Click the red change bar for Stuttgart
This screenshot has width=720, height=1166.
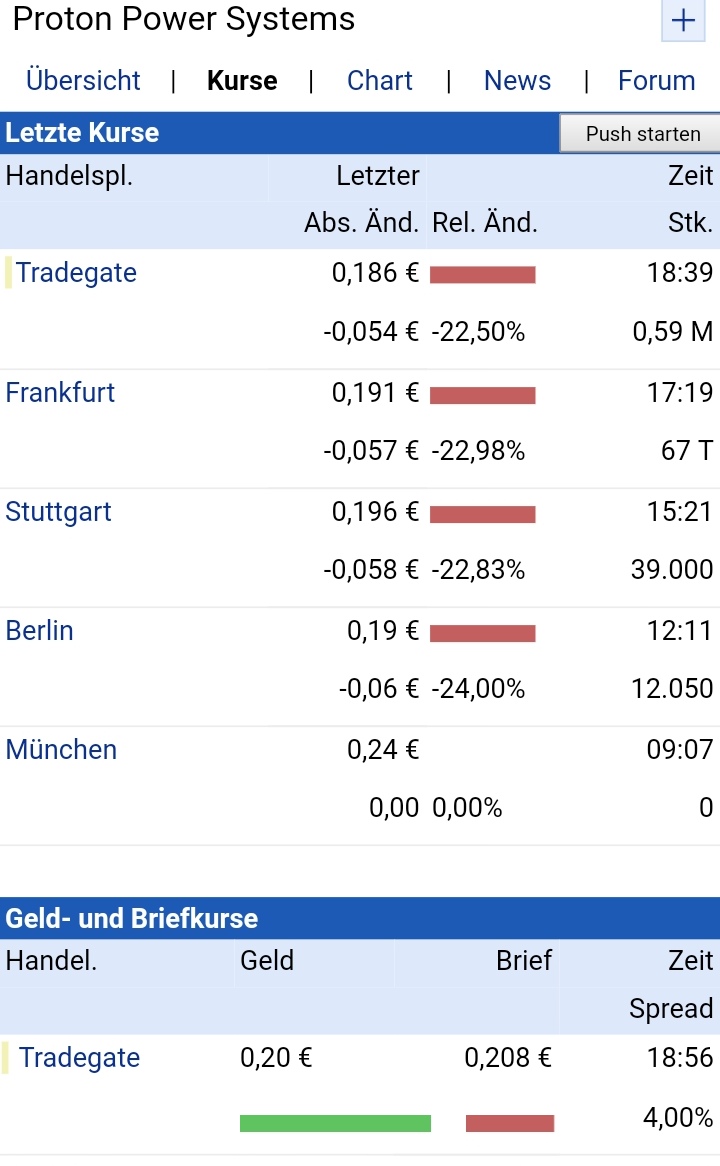point(483,514)
